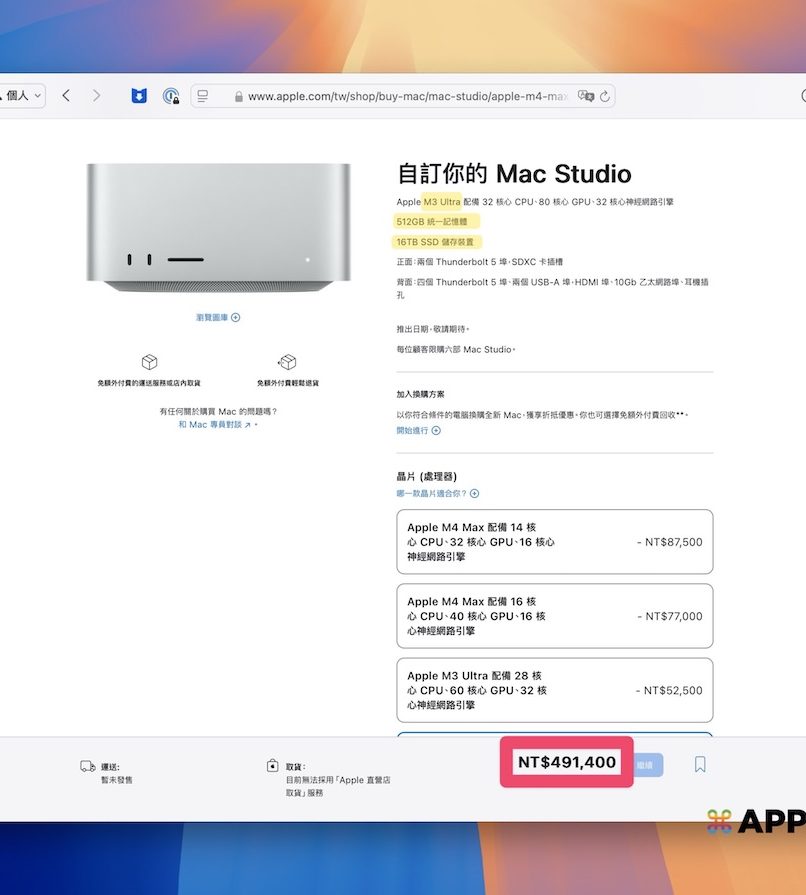Reload the page with refresh icon

[604, 96]
